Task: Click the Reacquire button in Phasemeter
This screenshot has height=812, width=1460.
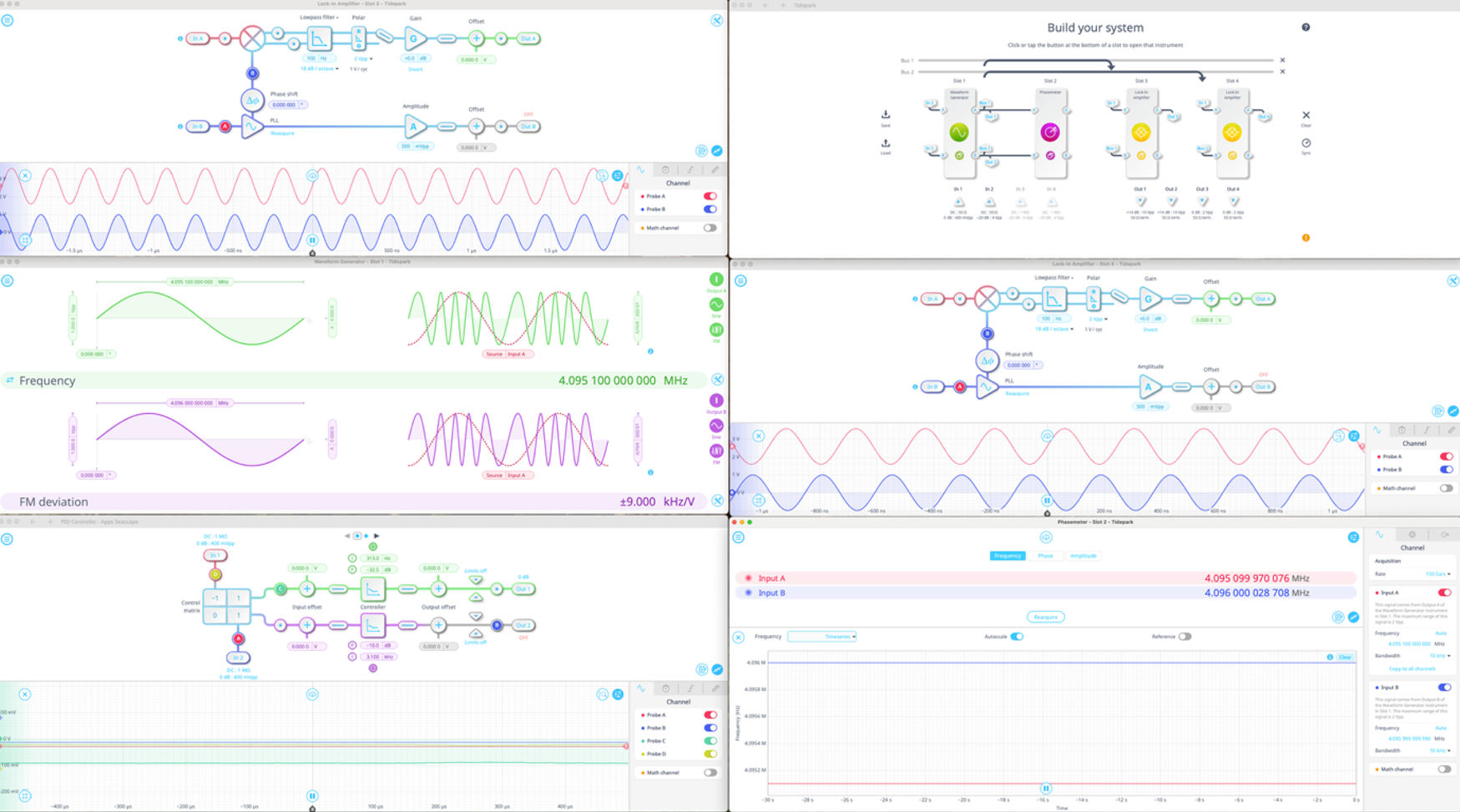Action: 1045,618
